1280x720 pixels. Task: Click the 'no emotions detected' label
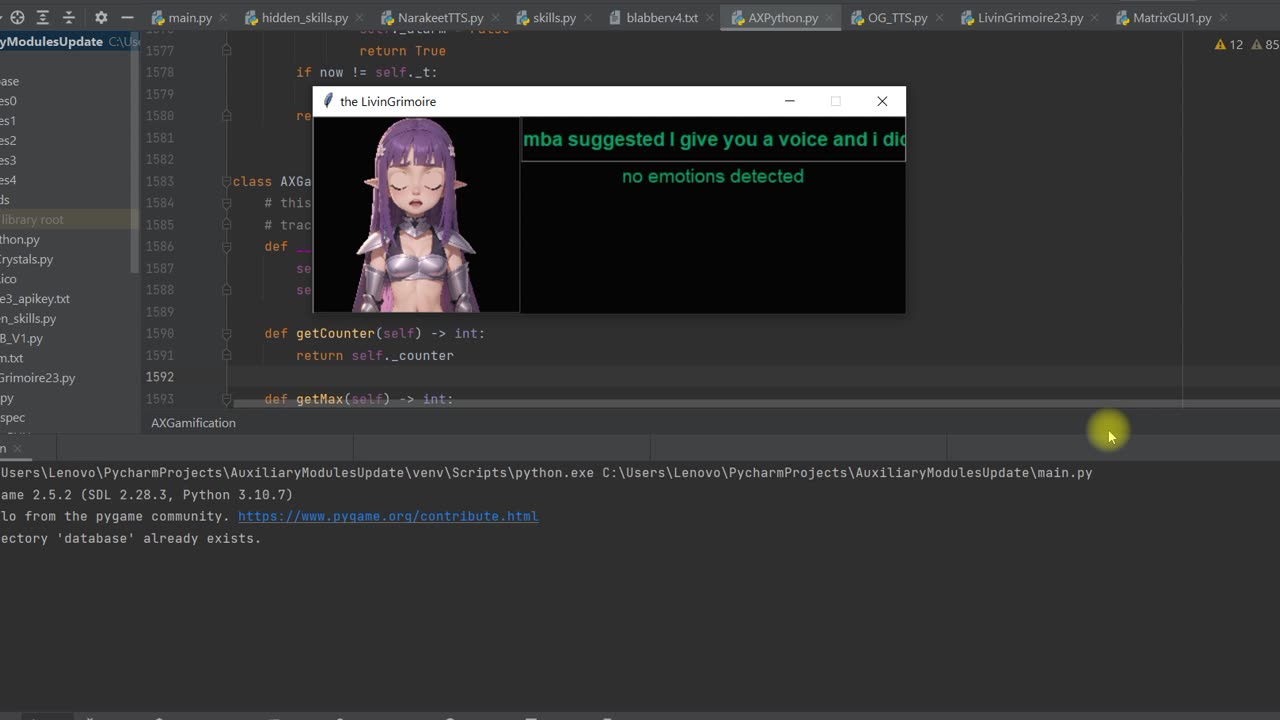713,176
